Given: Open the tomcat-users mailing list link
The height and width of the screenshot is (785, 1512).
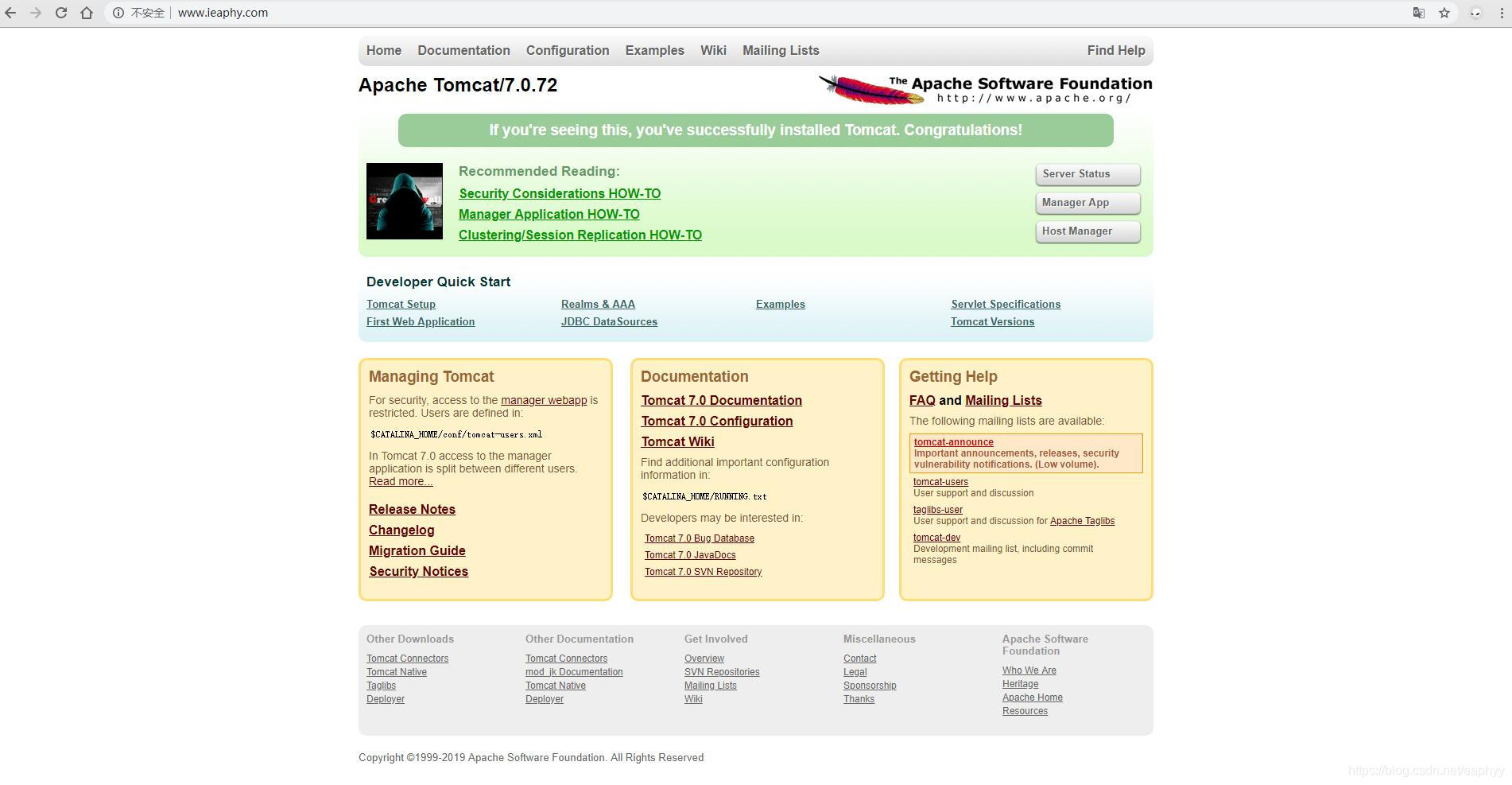Looking at the screenshot, I should (x=940, y=482).
